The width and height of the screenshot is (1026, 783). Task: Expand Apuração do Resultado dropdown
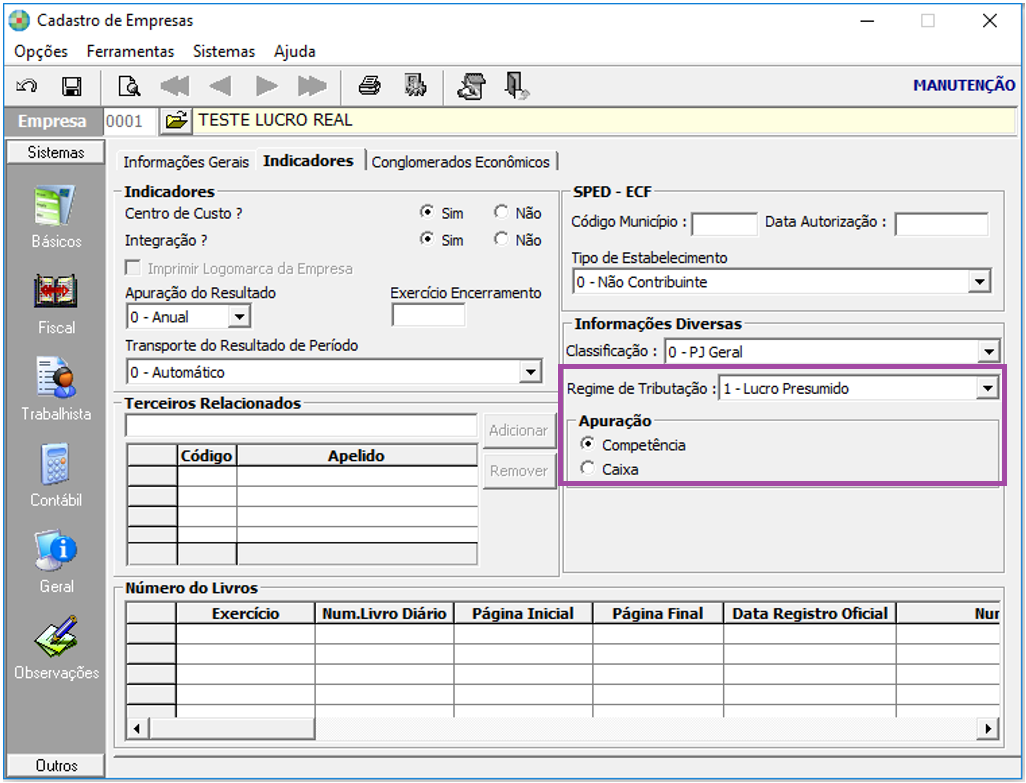coord(239,317)
